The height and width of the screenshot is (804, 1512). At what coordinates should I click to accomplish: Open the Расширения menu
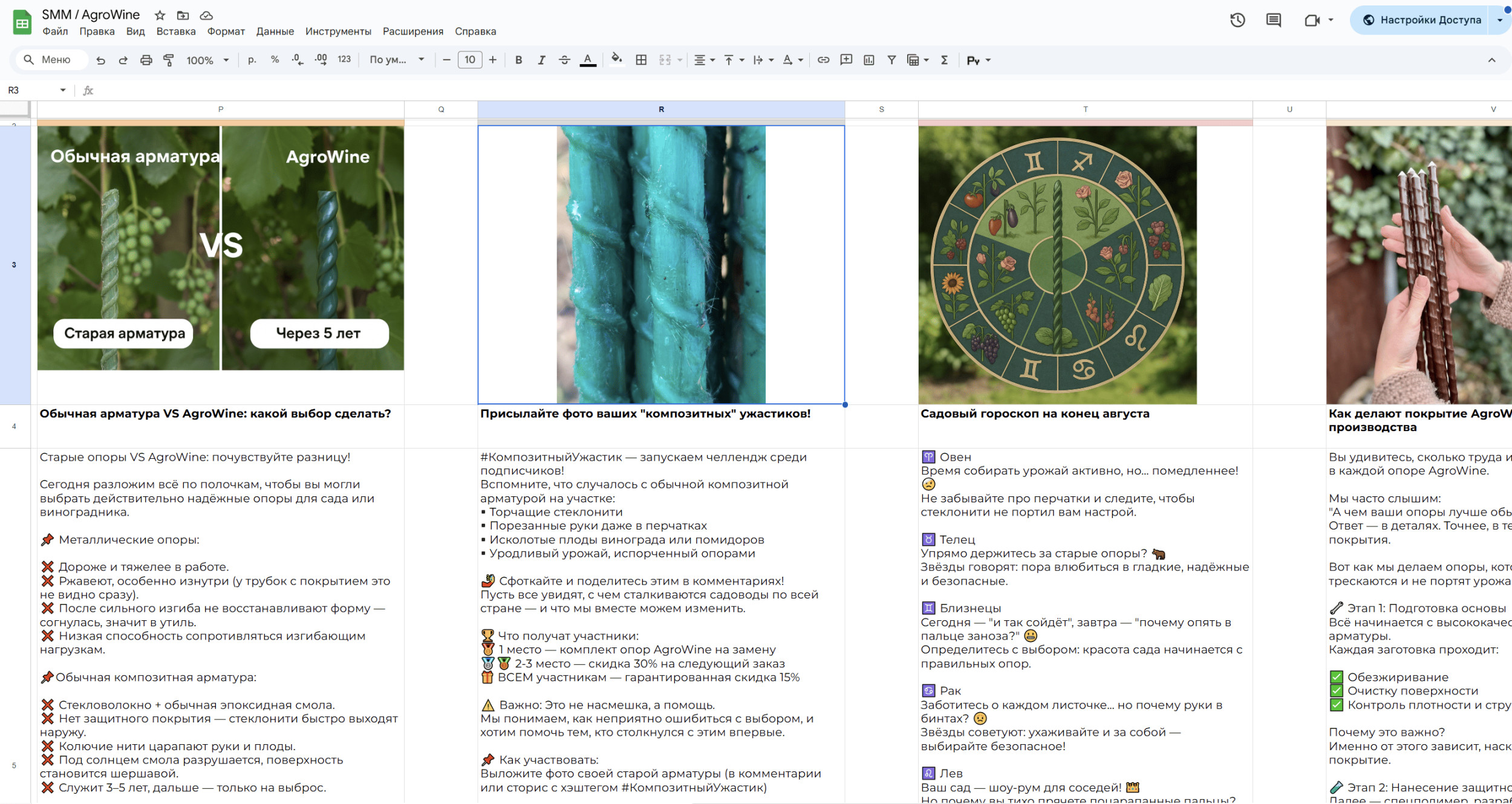412,31
